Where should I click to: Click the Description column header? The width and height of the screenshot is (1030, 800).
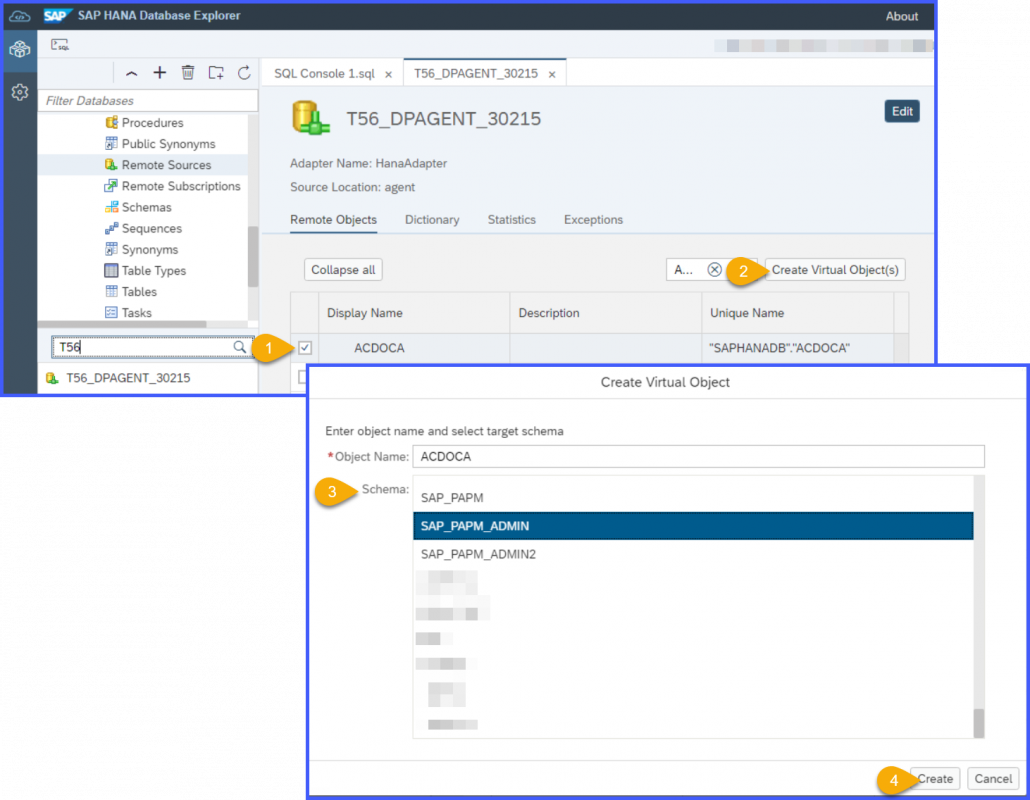coord(606,313)
